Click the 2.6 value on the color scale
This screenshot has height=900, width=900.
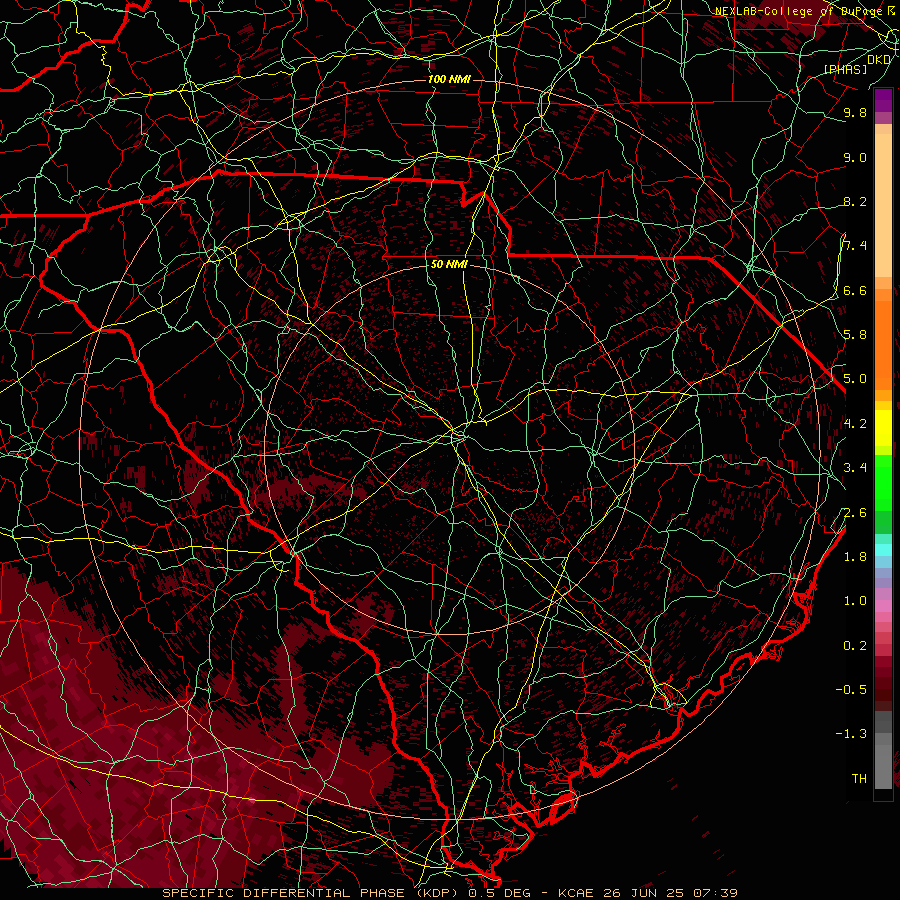click(855, 513)
